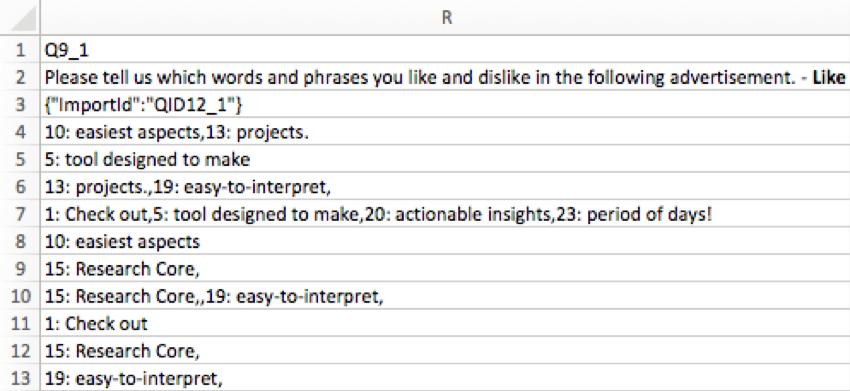This screenshot has height=391, width=850.
Task: Select cell '15: Research Core,,19: easy-to-interpret,'
Action: click(446, 296)
